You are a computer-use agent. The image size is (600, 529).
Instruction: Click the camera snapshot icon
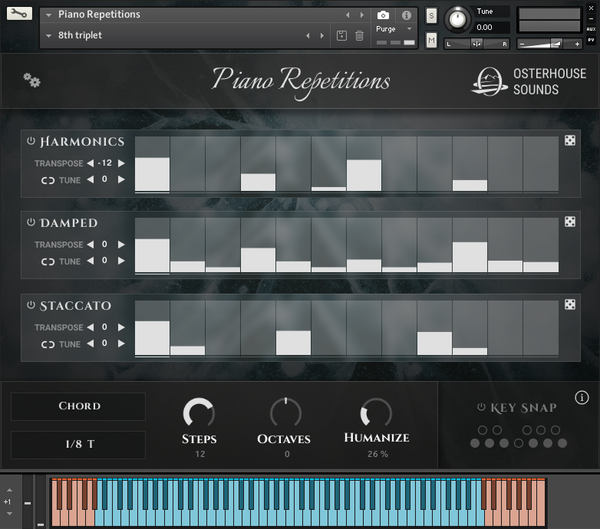pos(383,15)
